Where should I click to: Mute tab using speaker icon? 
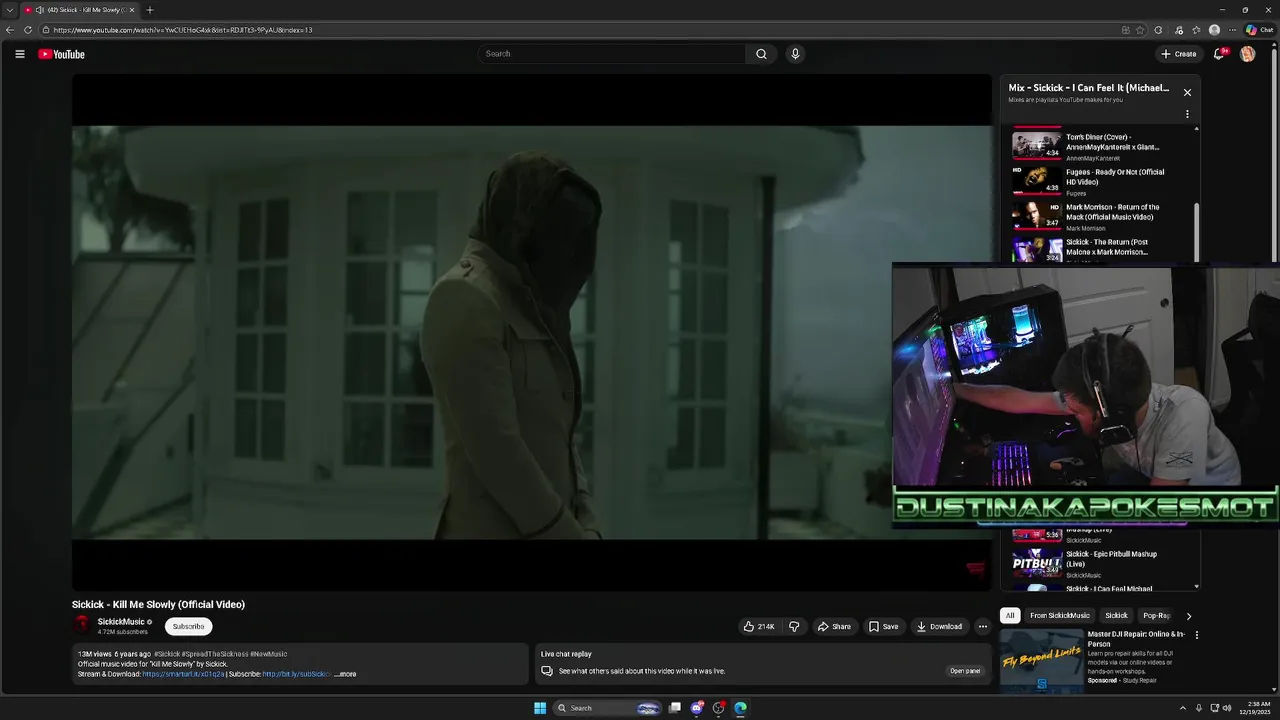coord(39,10)
